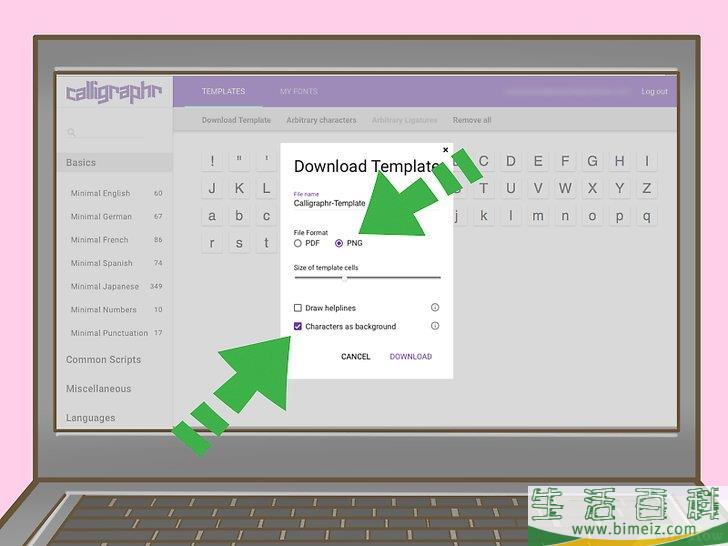Click the uppercase J character cell

pyautogui.click(x=212, y=188)
